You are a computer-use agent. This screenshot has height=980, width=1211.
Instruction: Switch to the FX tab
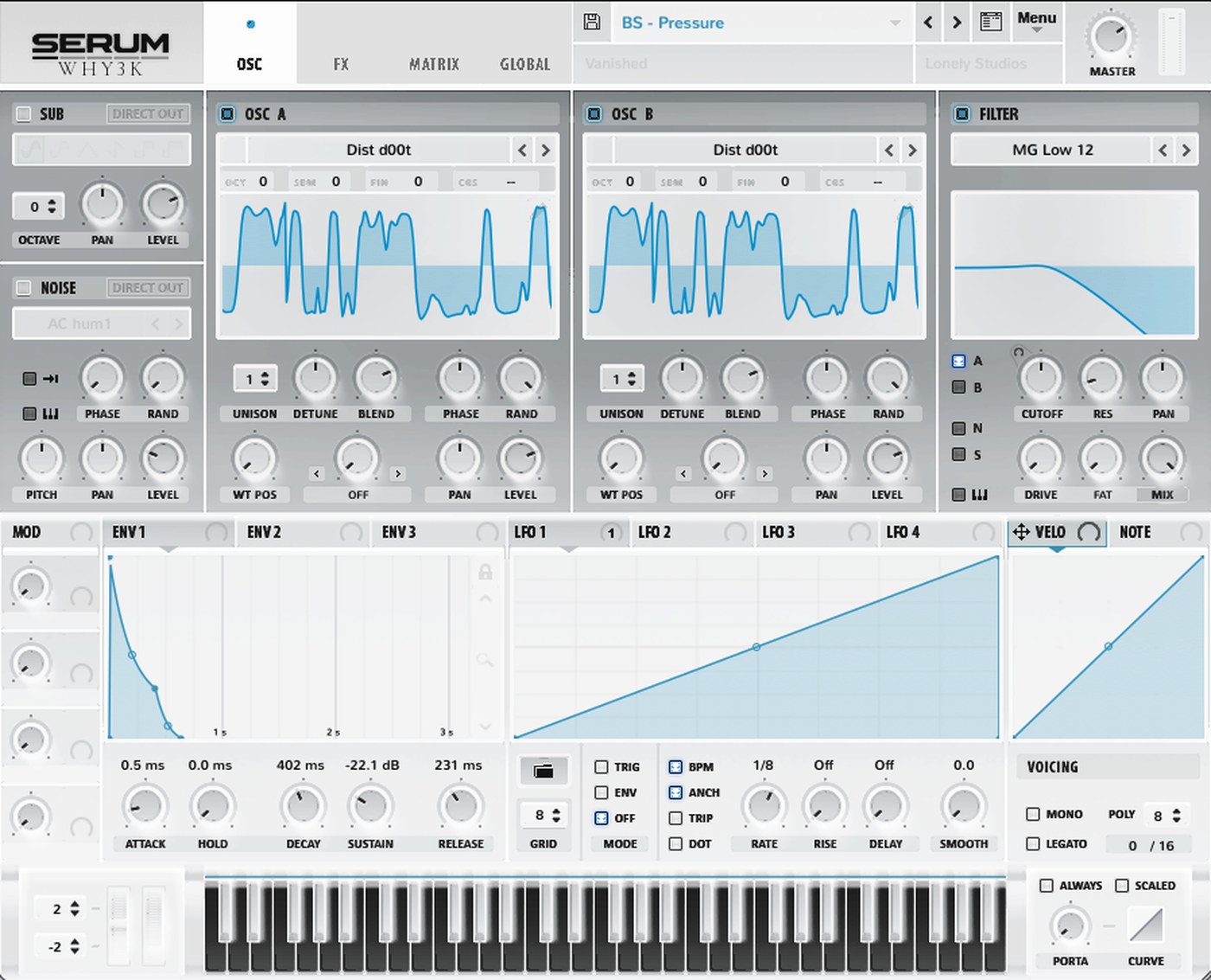pos(342,64)
